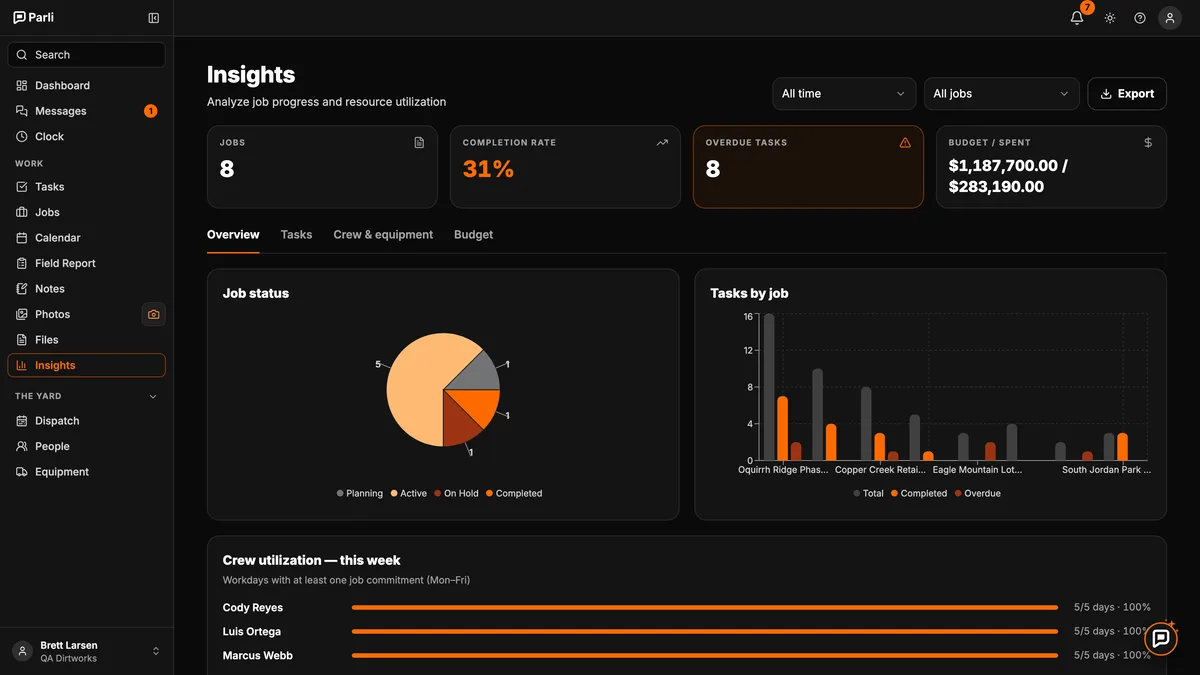Switch to Crew & equipment tab

(383, 235)
